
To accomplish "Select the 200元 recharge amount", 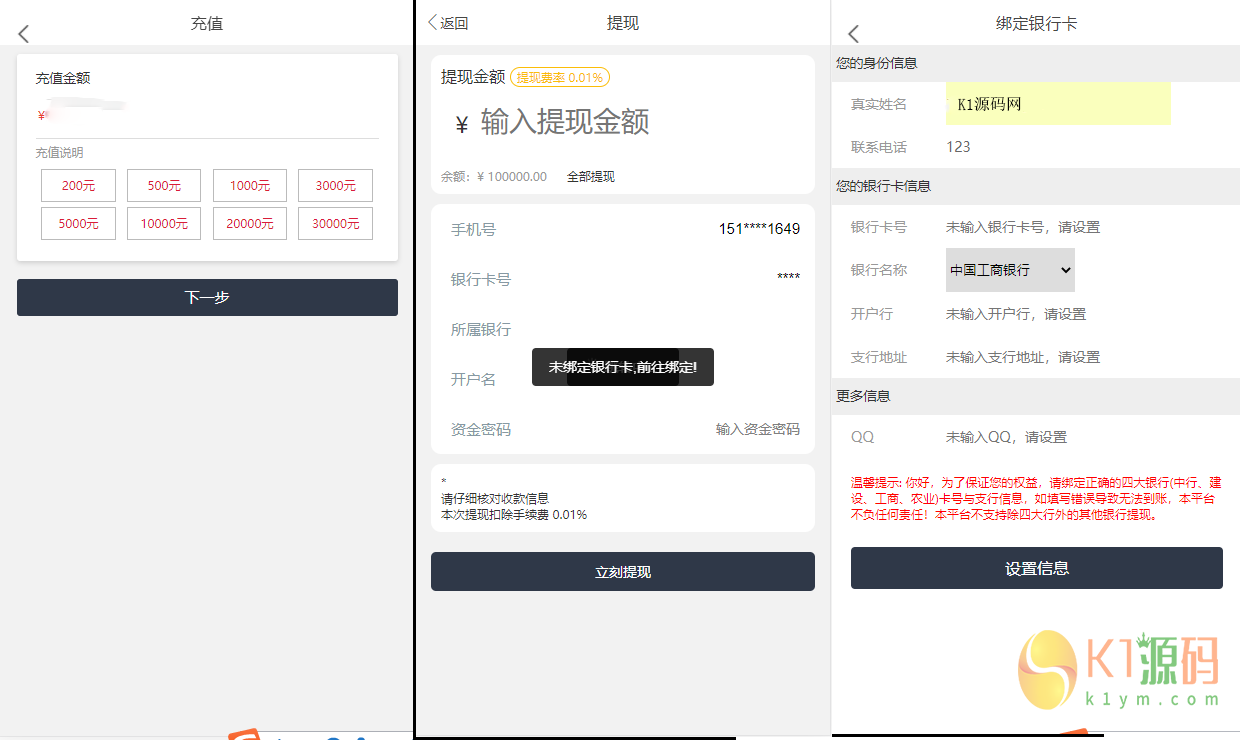I will (78, 185).
